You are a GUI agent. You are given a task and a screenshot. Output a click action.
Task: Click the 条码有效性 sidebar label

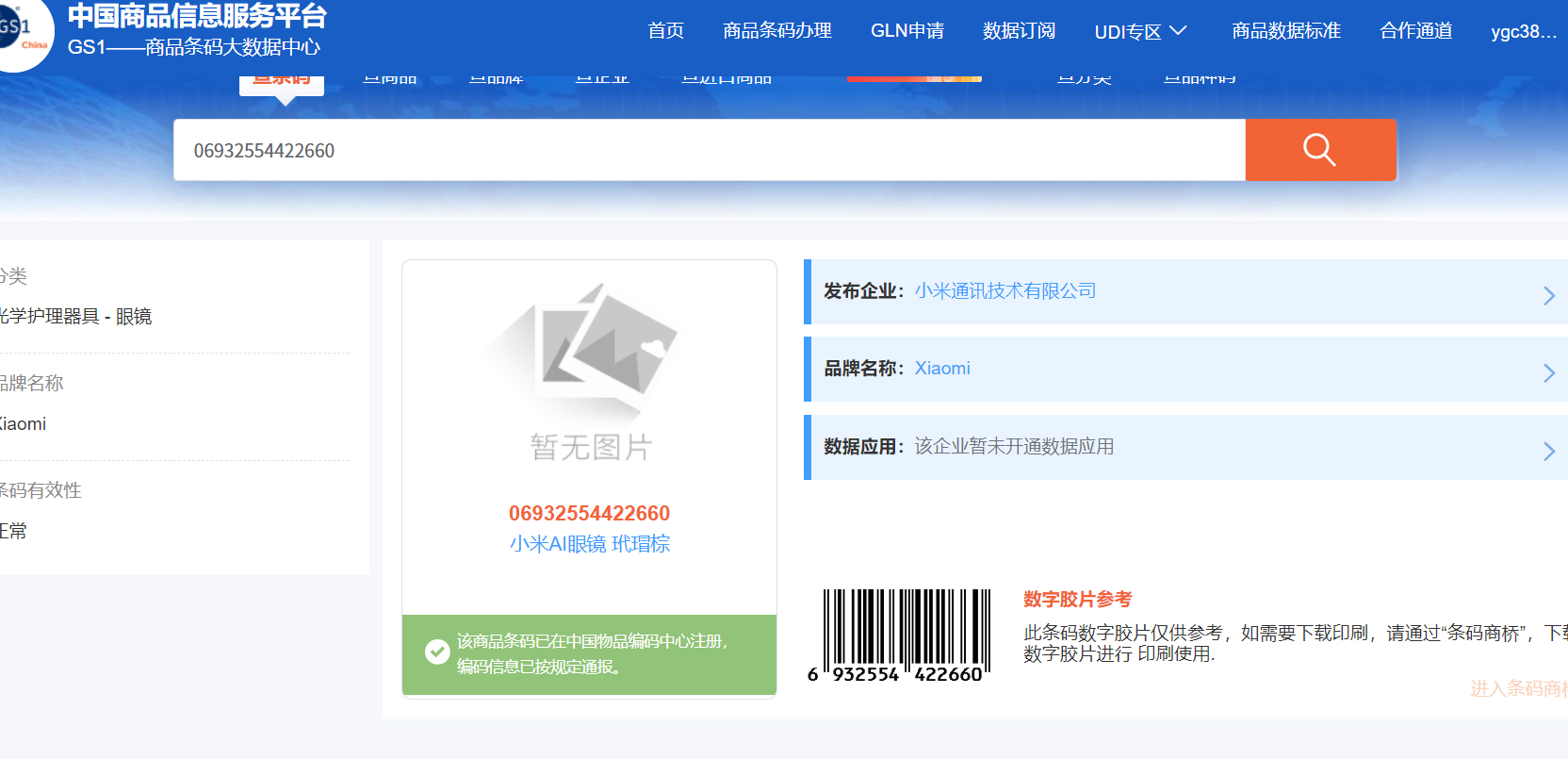41,490
